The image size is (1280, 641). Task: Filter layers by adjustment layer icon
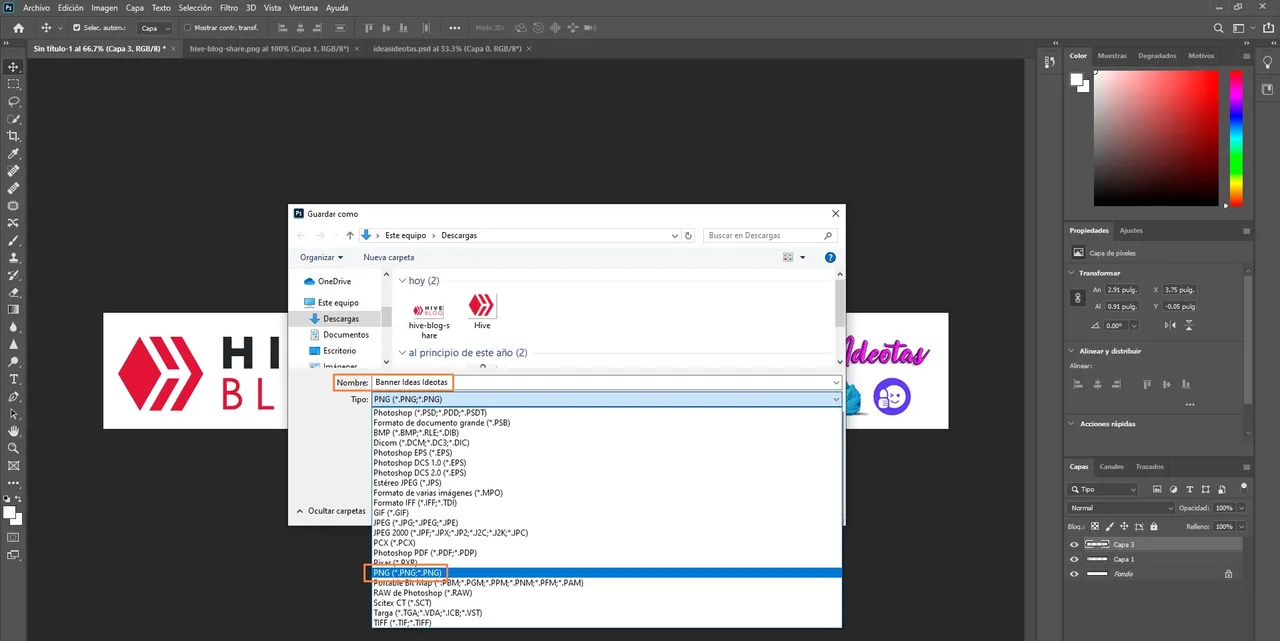(1171, 490)
